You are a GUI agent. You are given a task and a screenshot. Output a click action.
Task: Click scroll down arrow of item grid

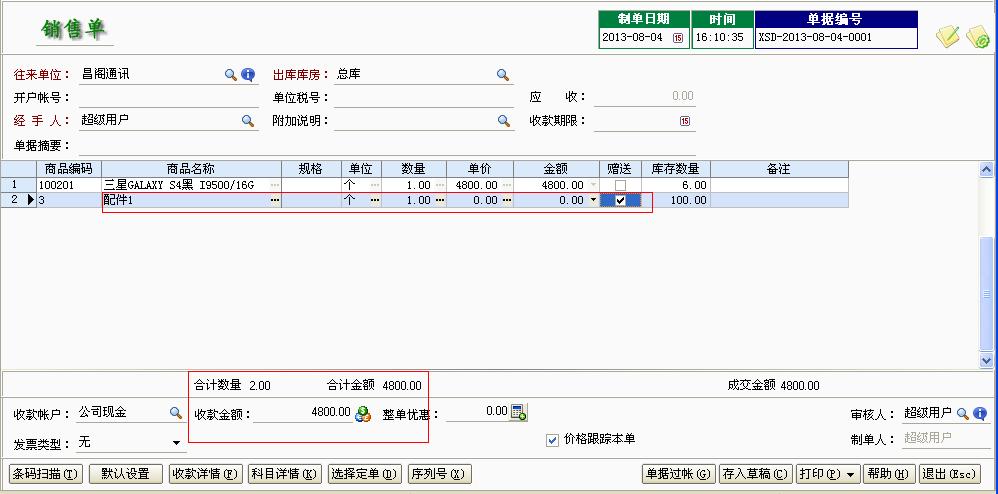(987, 360)
